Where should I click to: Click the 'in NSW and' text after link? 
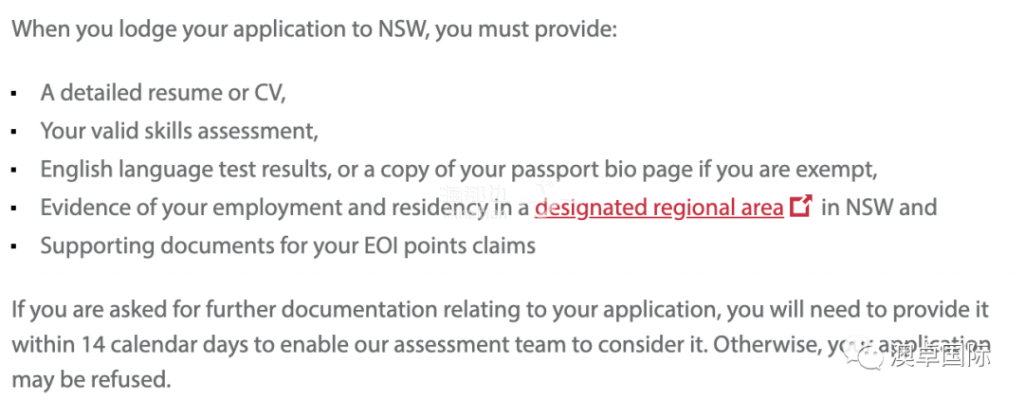pos(879,207)
